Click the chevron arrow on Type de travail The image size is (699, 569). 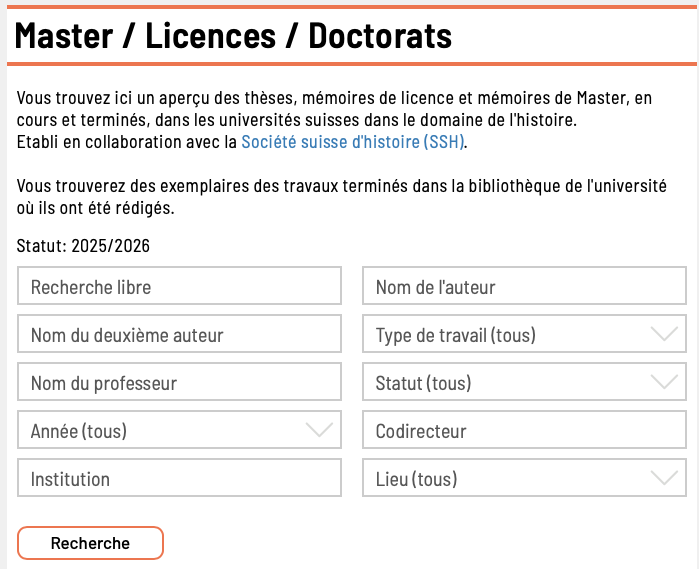[x=664, y=335]
